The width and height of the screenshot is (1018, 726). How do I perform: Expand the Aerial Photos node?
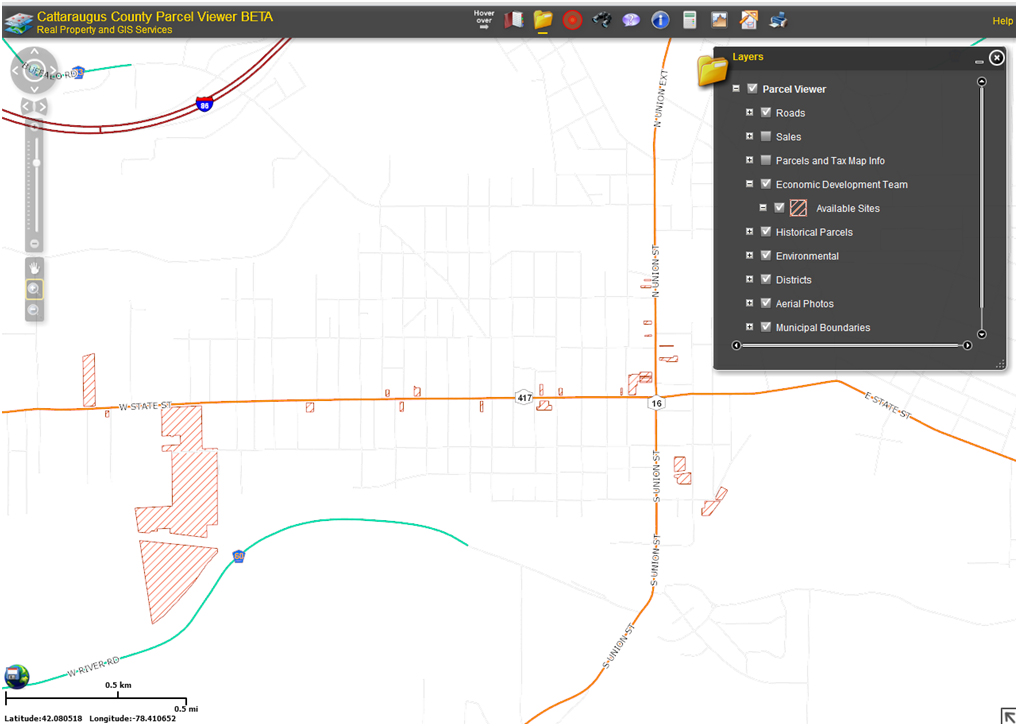tap(750, 303)
